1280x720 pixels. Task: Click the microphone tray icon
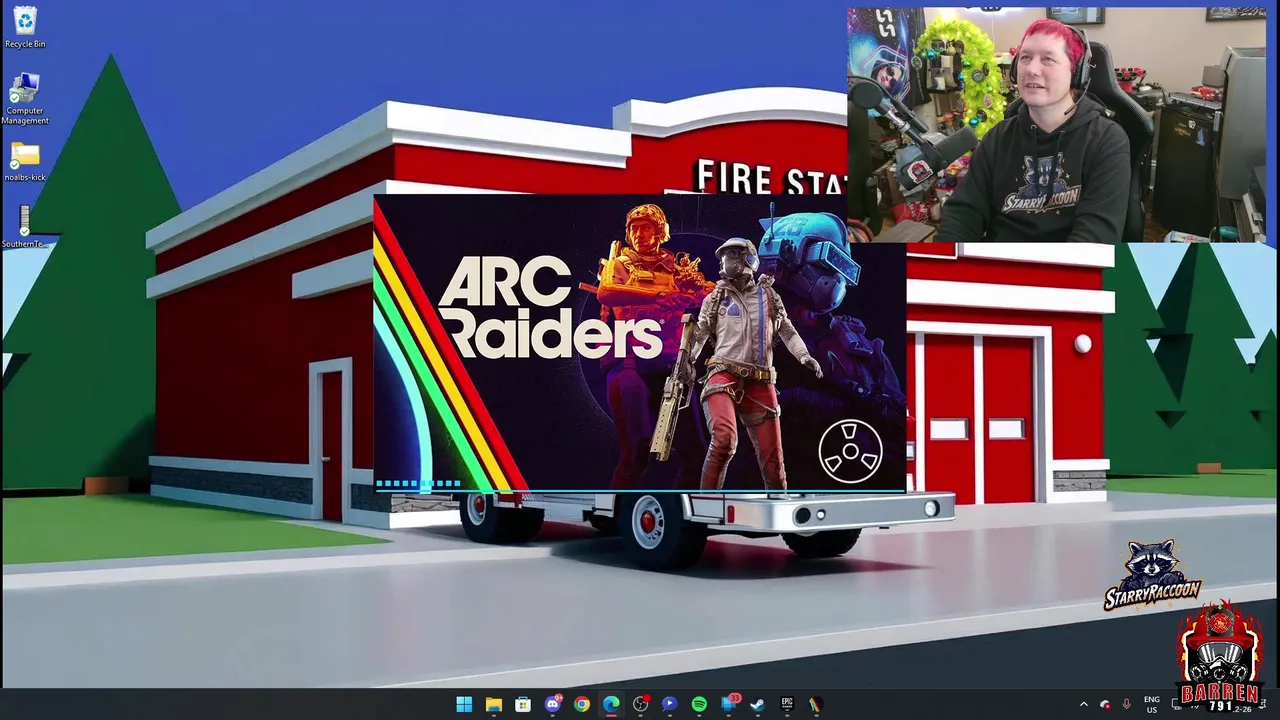(x=1127, y=704)
